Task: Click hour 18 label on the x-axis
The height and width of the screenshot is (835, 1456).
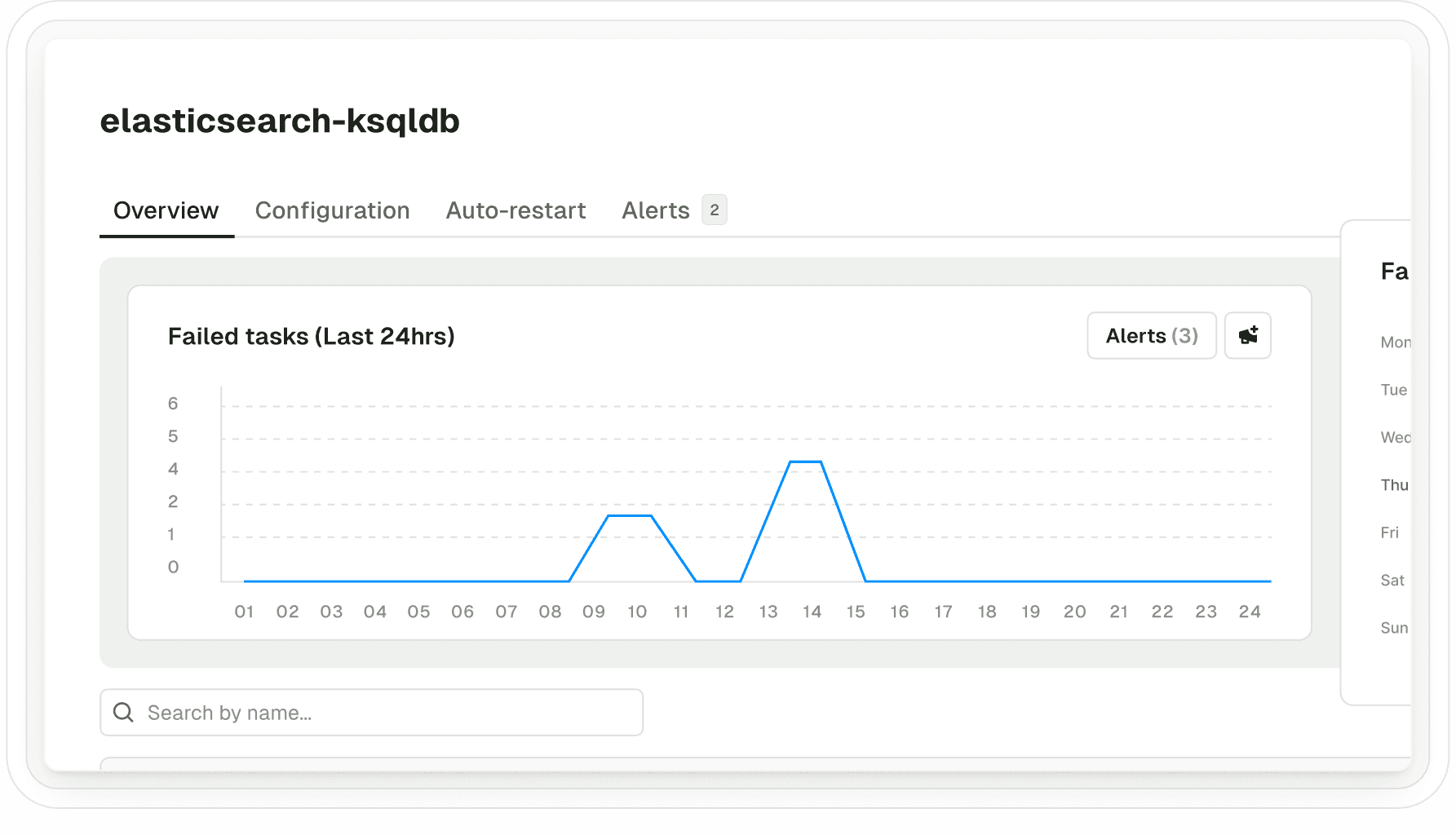Action: (987, 612)
